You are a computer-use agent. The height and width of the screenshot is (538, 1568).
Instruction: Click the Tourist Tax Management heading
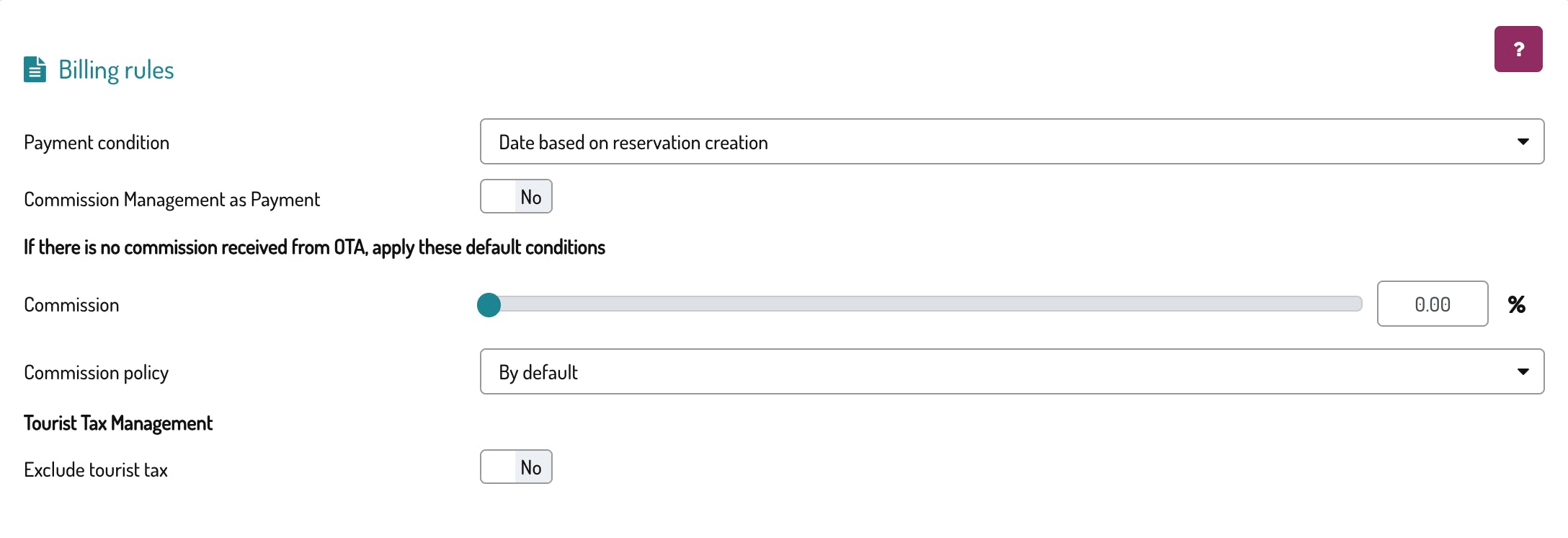(x=118, y=423)
